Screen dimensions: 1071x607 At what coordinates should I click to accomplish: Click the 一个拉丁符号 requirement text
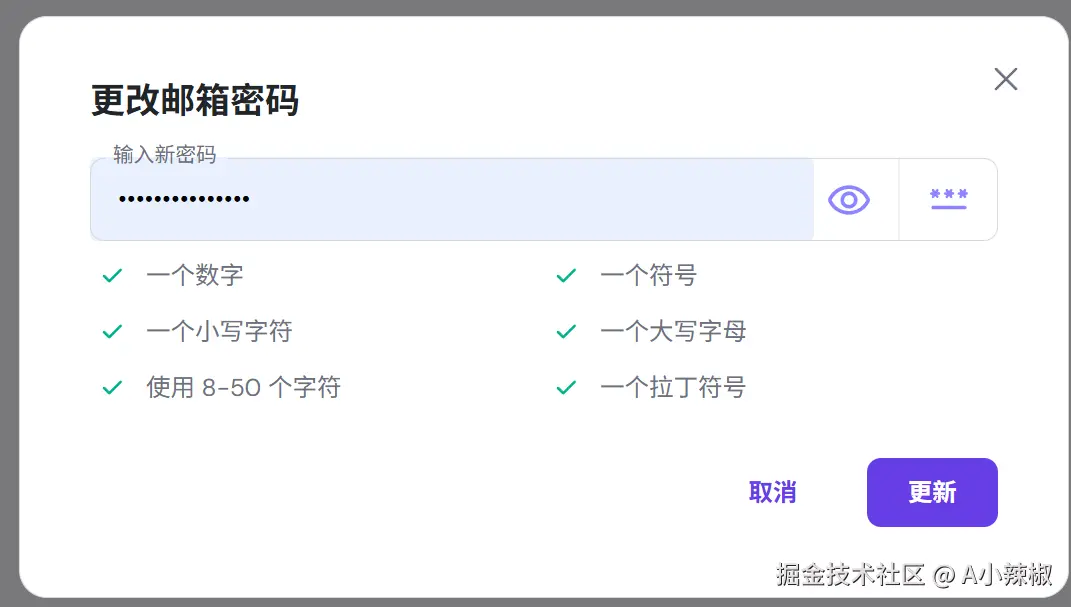point(673,387)
